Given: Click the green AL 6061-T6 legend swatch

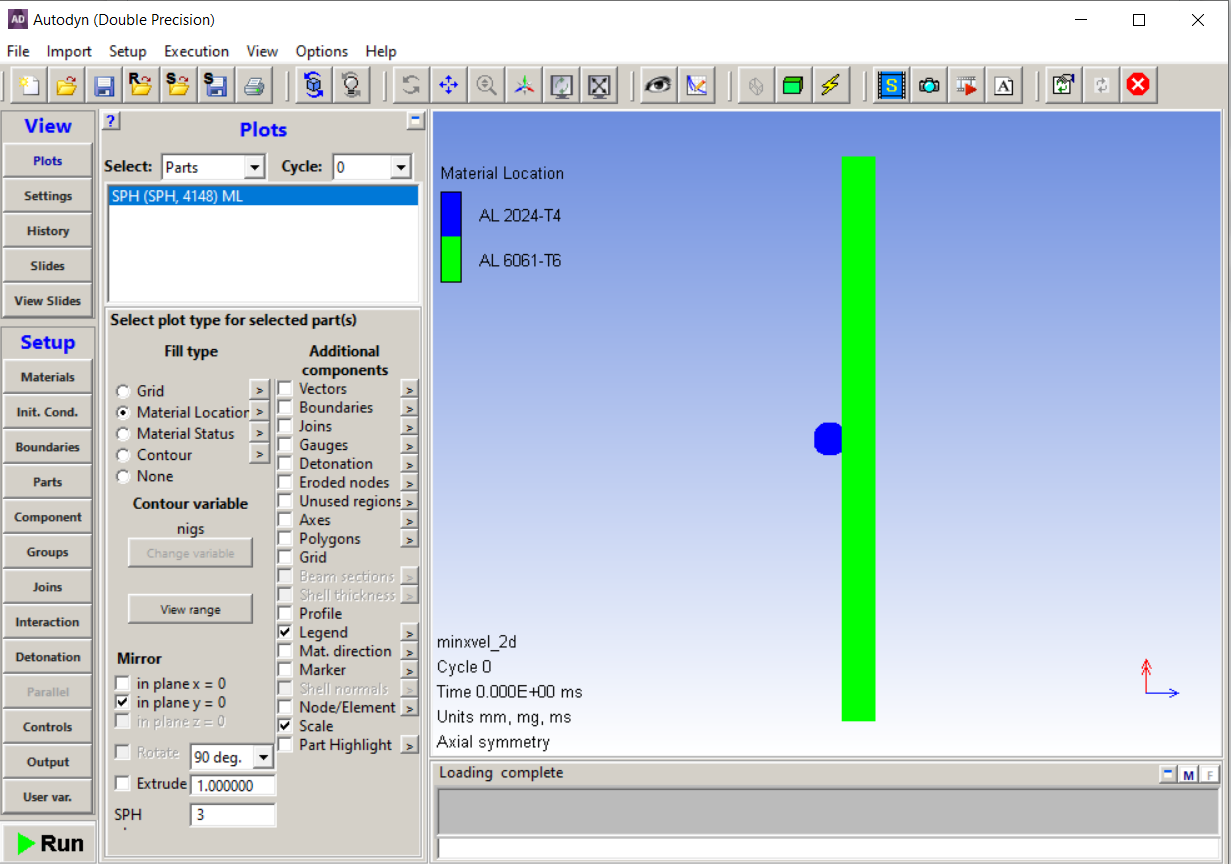Looking at the screenshot, I should [x=451, y=259].
